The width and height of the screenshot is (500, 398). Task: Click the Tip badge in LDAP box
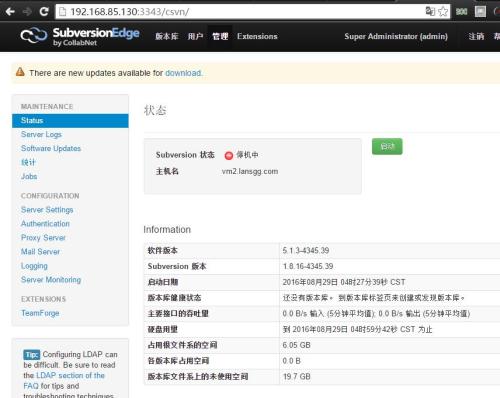click(x=31, y=354)
